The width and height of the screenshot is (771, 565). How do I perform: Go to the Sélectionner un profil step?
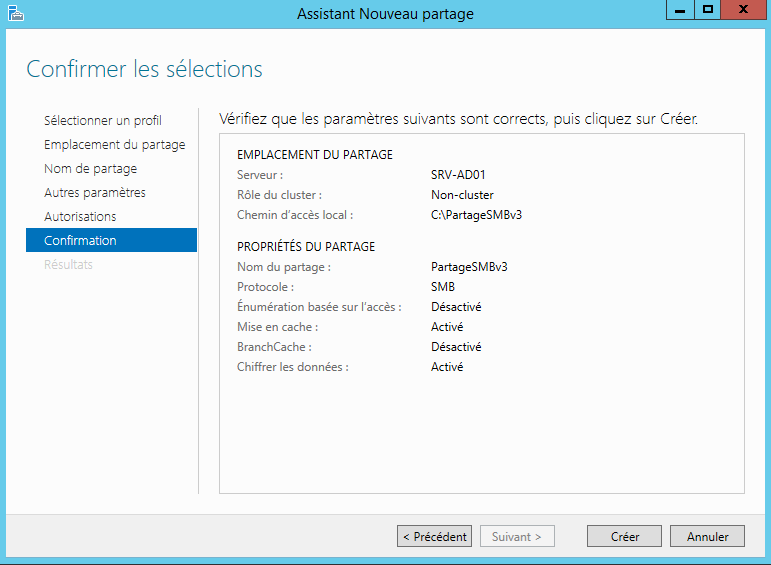pyautogui.click(x=102, y=121)
